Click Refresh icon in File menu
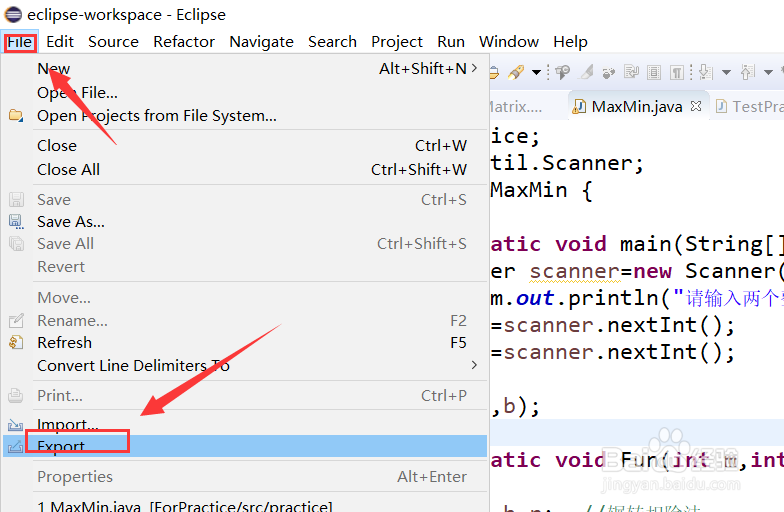The width and height of the screenshot is (784, 512). pyautogui.click(x=15, y=342)
